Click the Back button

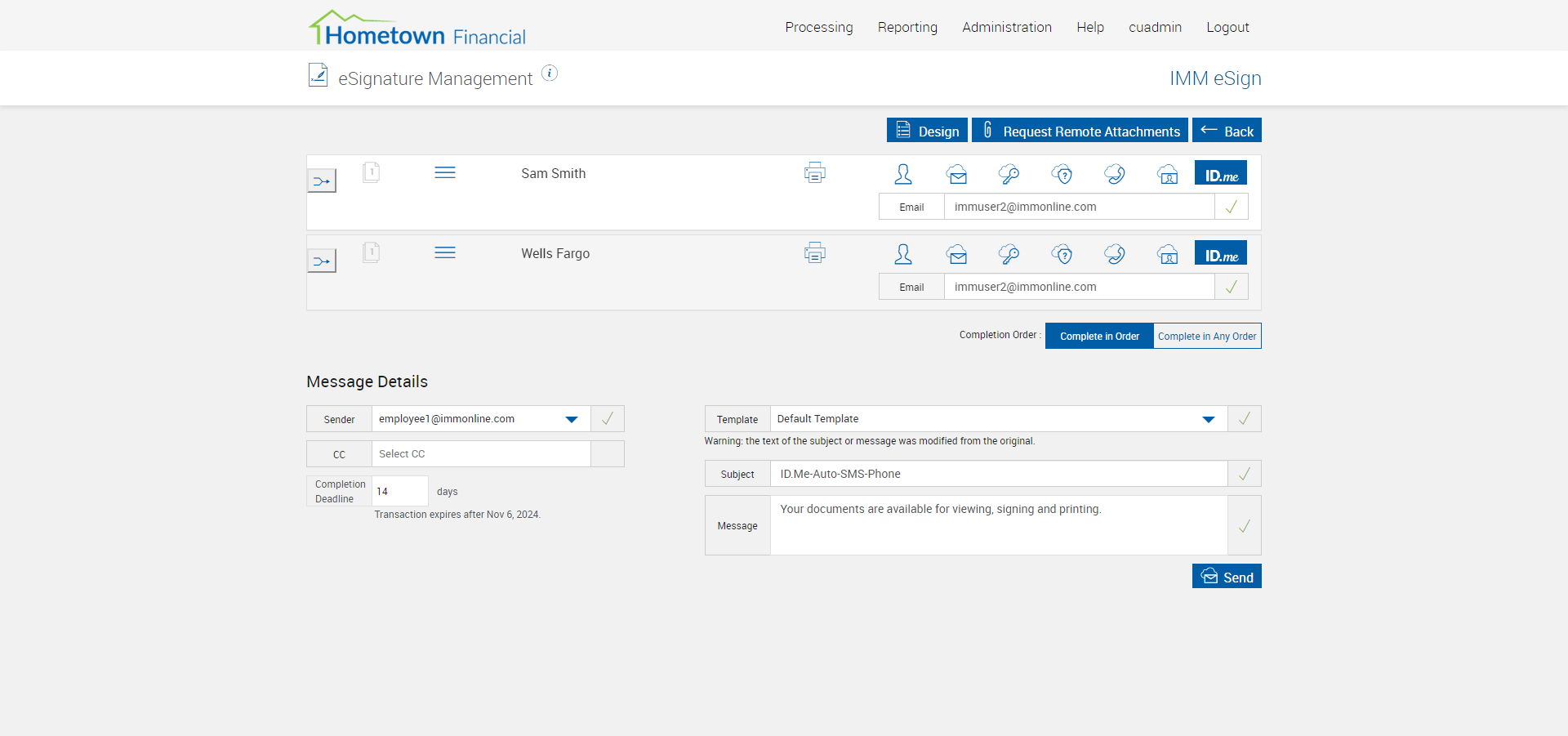(x=1227, y=130)
